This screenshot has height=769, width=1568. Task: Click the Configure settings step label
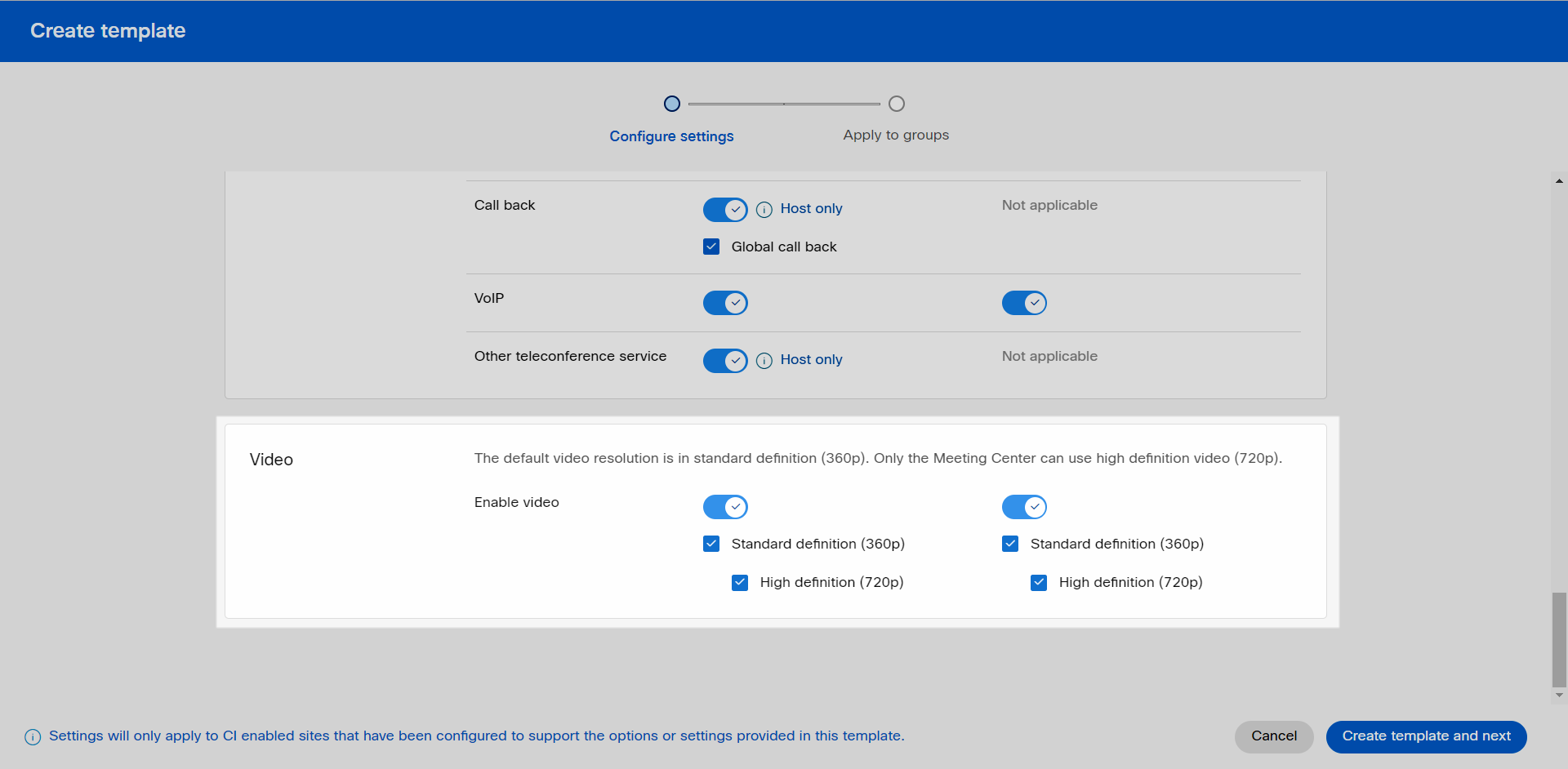click(x=671, y=136)
